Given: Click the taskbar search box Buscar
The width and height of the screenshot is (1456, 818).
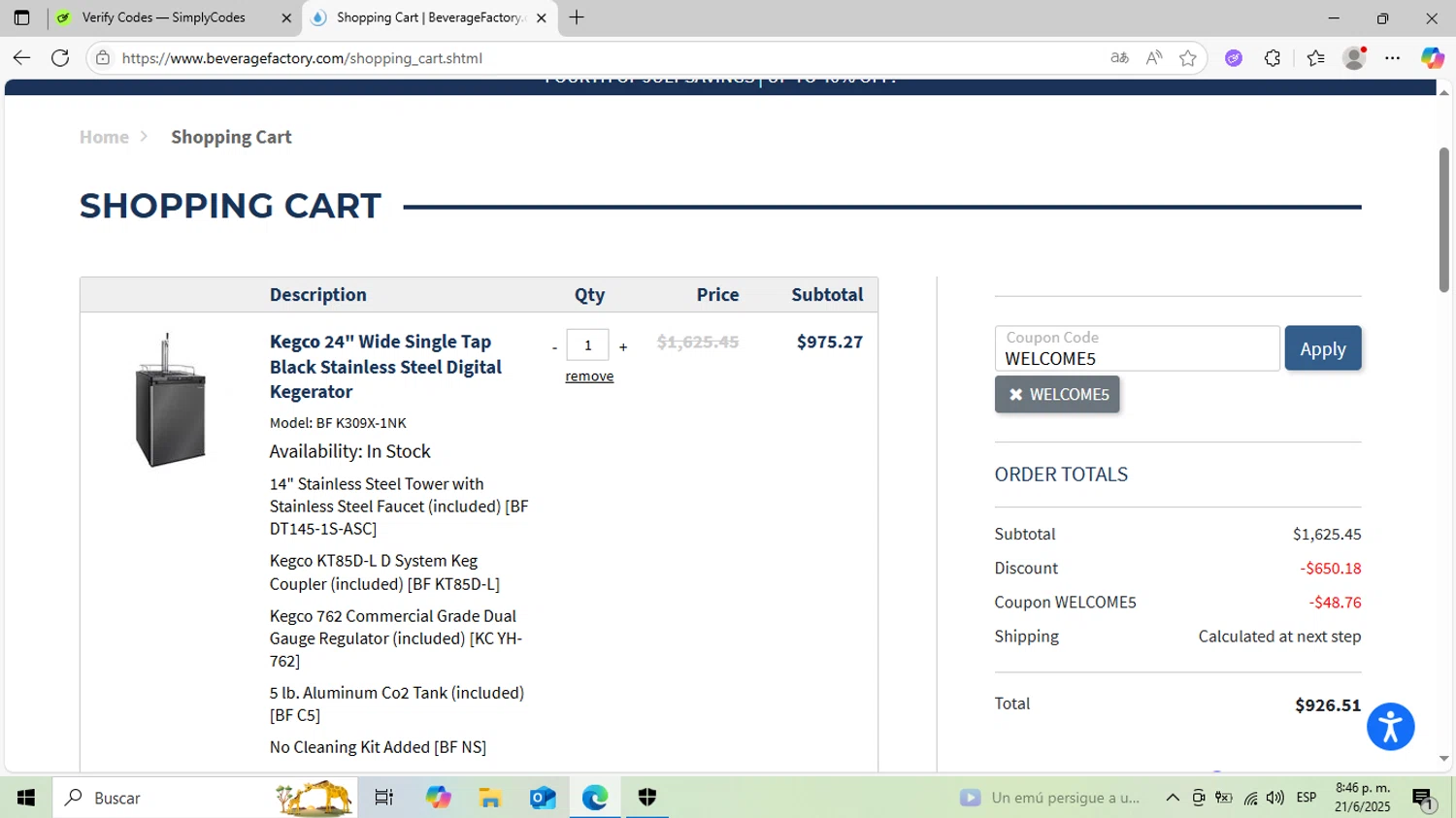Looking at the screenshot, I should click(x=204, y=798).
